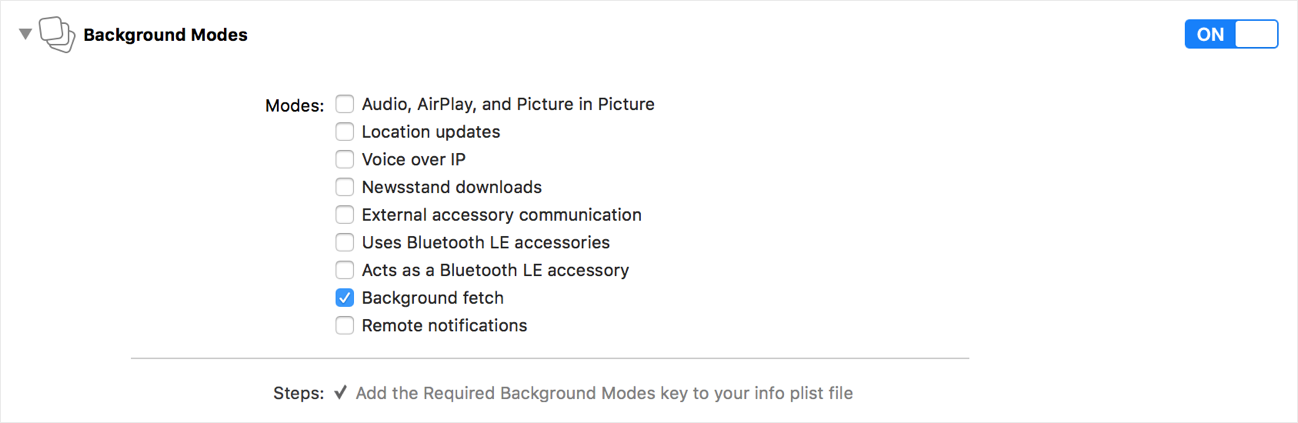Enable the Remote notifications checkbox
Image resolution: width=1298 pixels, height=423 pixels.
(x=345, y=325)
